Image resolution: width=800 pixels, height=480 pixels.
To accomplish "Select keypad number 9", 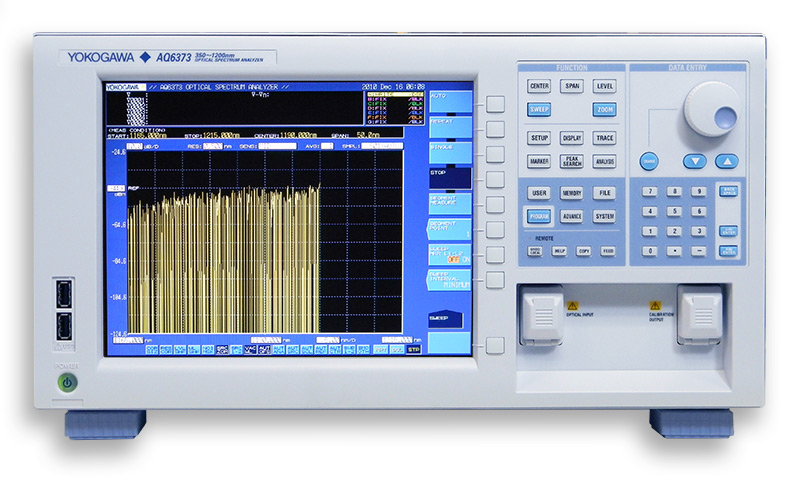I will [x=698, y=191].
